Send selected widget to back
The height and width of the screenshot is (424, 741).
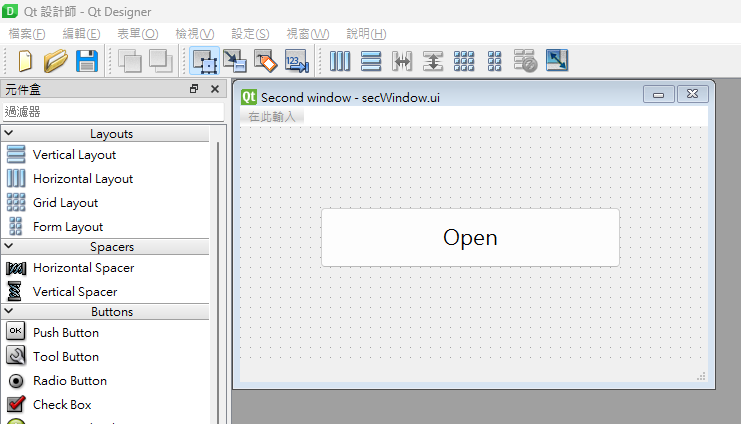coord(129,61)
